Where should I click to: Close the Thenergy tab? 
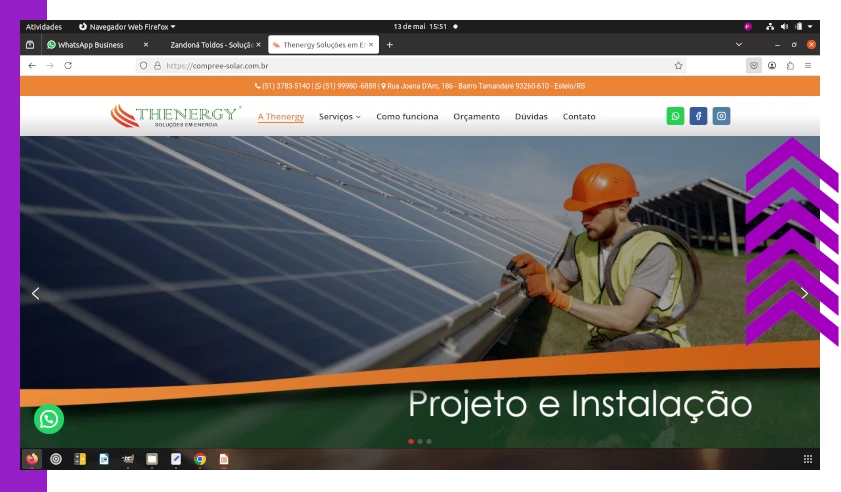pos(371,45)
